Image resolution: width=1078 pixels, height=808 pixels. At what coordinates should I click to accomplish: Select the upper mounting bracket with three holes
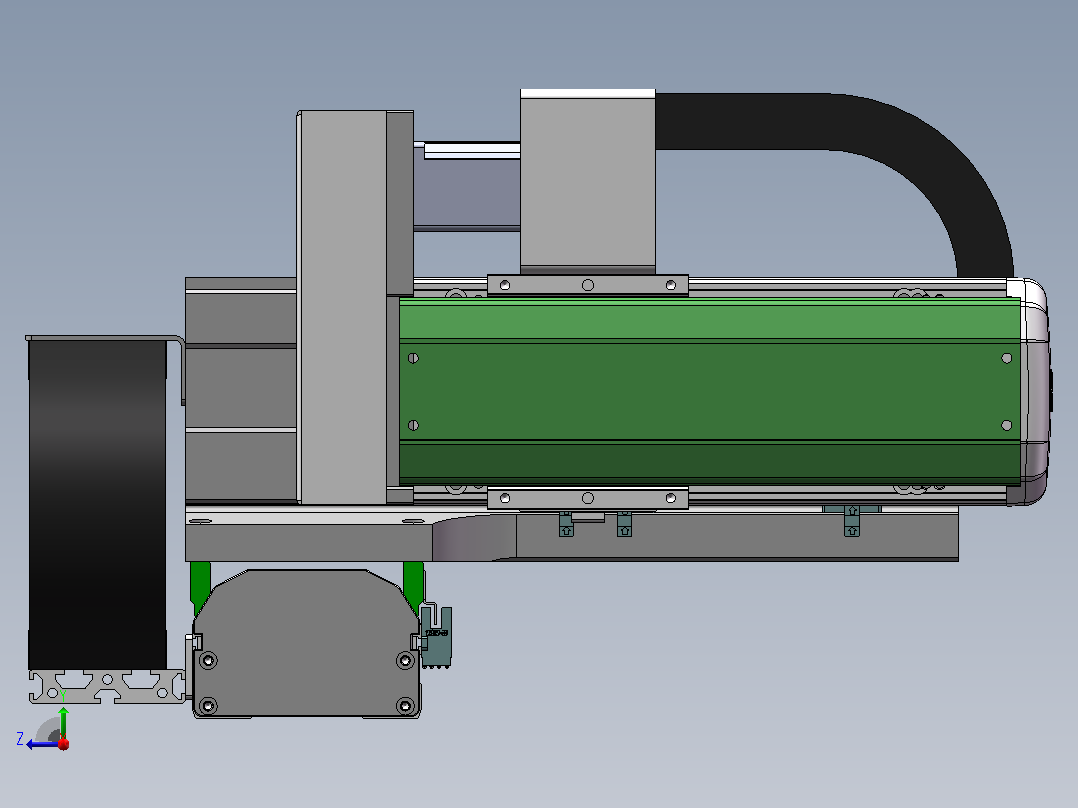(588, 285)
